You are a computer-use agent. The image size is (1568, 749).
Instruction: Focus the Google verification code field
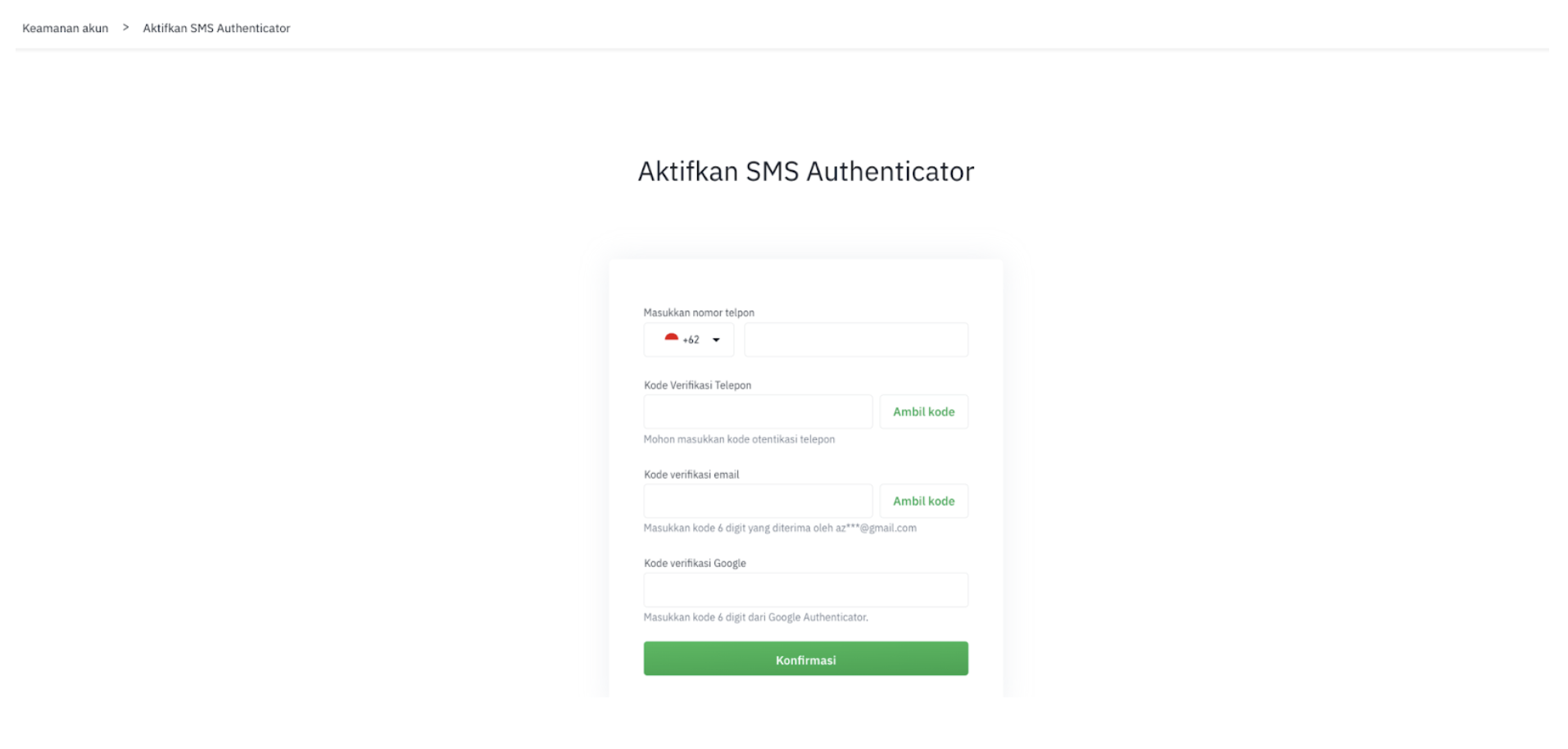(x=806, y=590)
